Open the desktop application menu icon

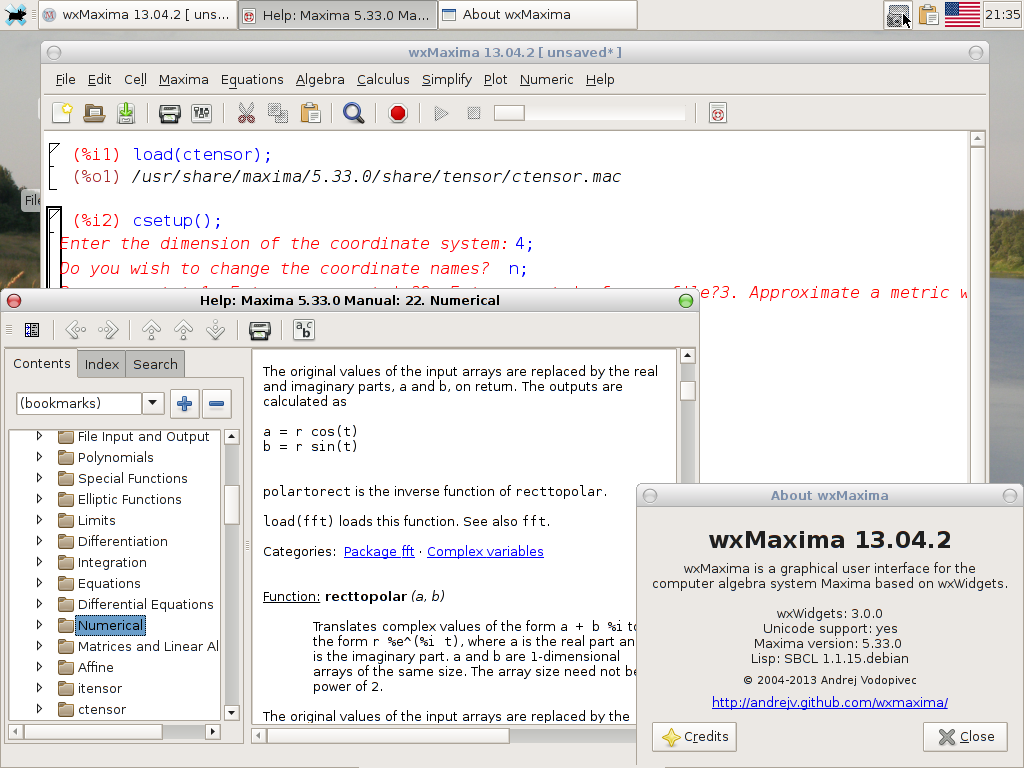click(x=15, y=14)
